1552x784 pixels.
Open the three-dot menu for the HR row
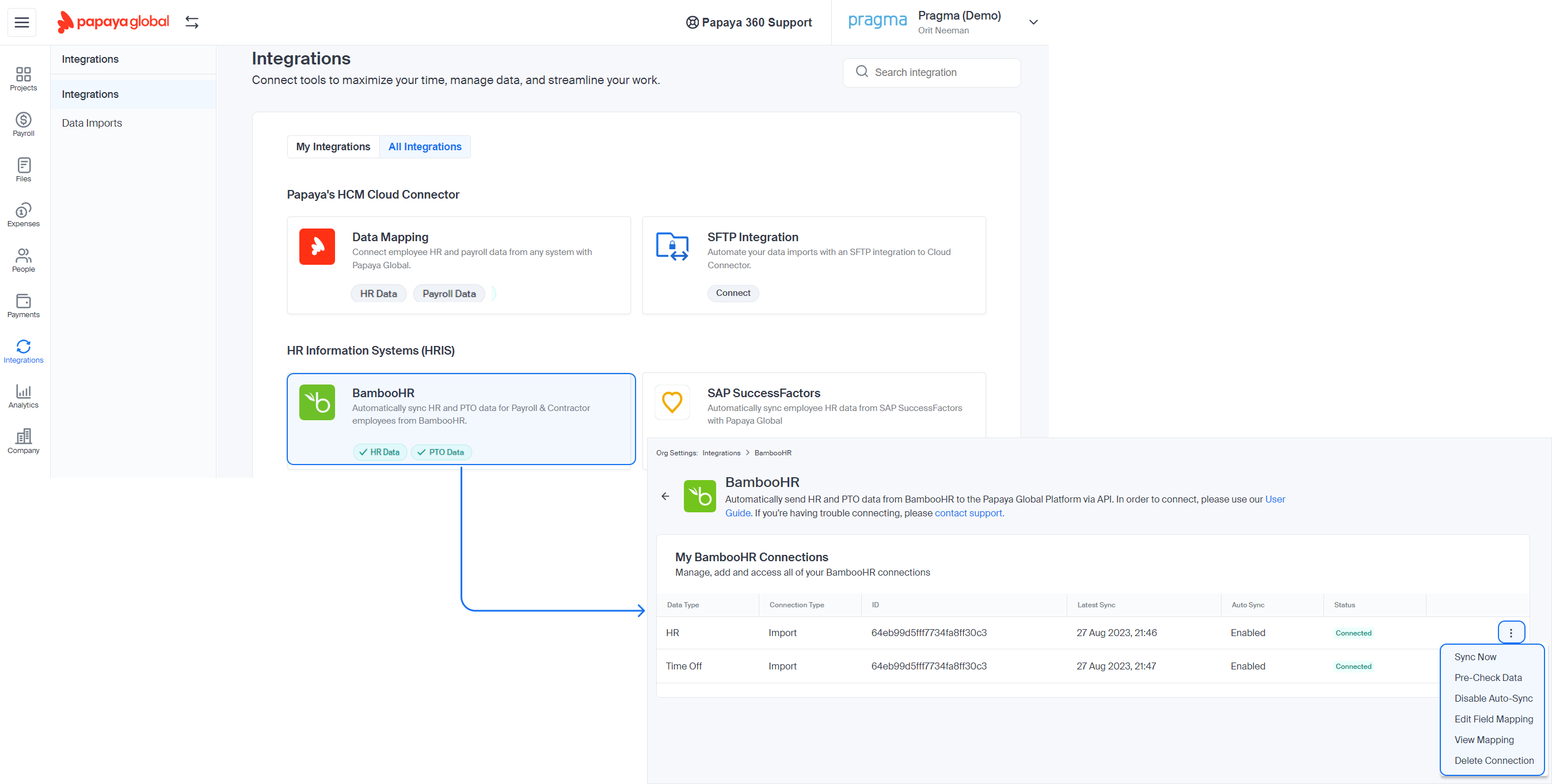(x=1511, y=633)
